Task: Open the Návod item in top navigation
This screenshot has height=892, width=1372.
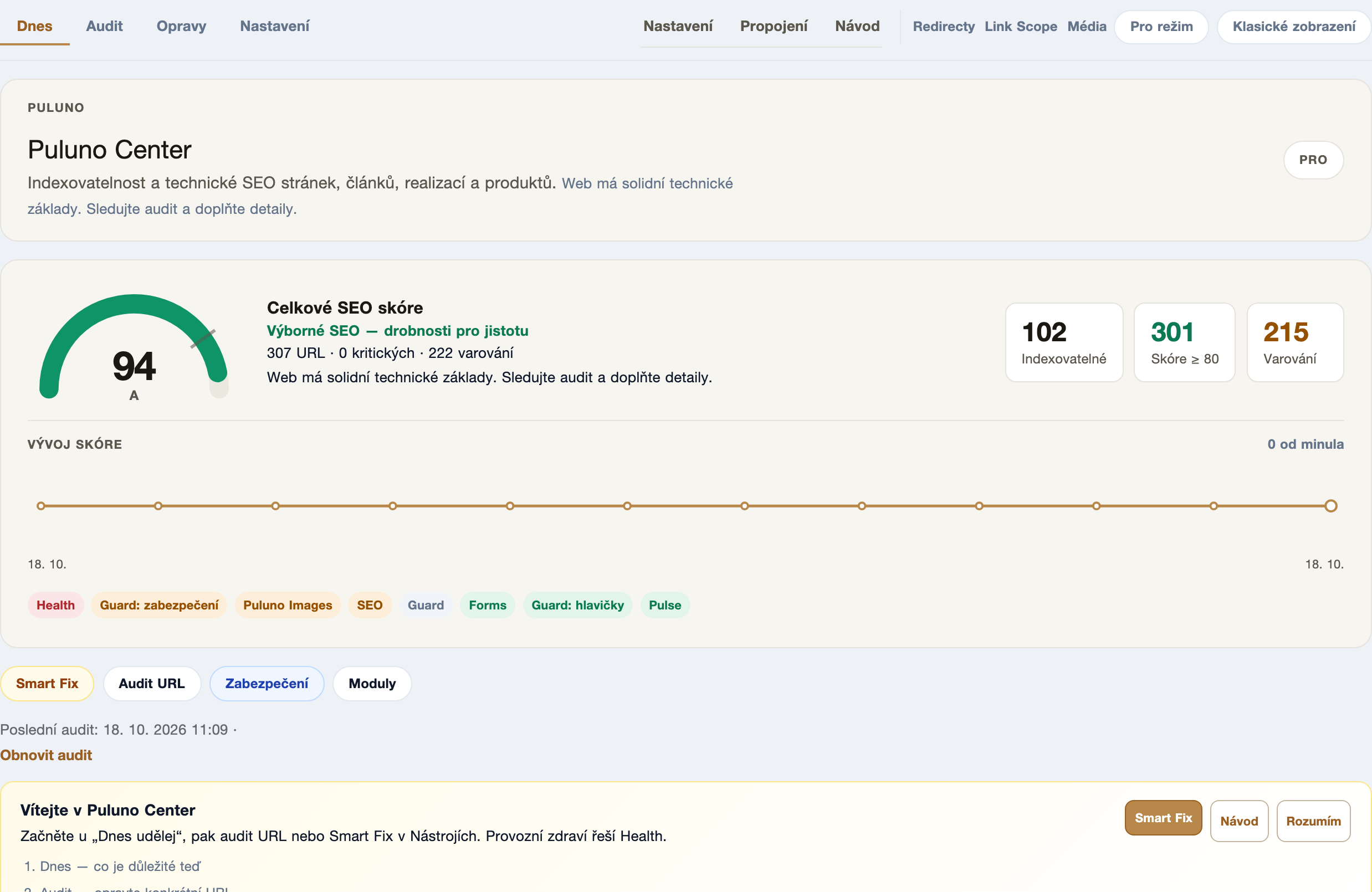Action: click(857, 26)
